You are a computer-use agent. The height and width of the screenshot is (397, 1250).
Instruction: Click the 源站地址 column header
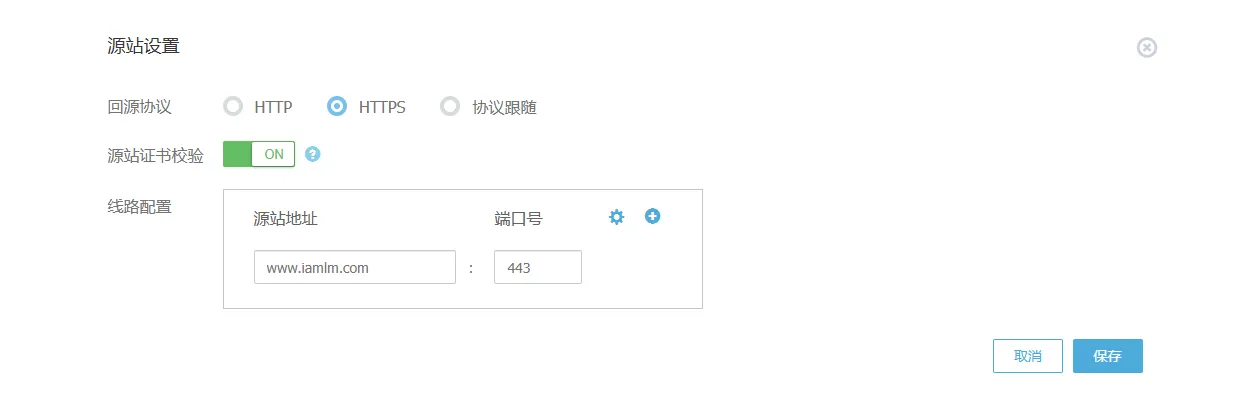point(286,218)
